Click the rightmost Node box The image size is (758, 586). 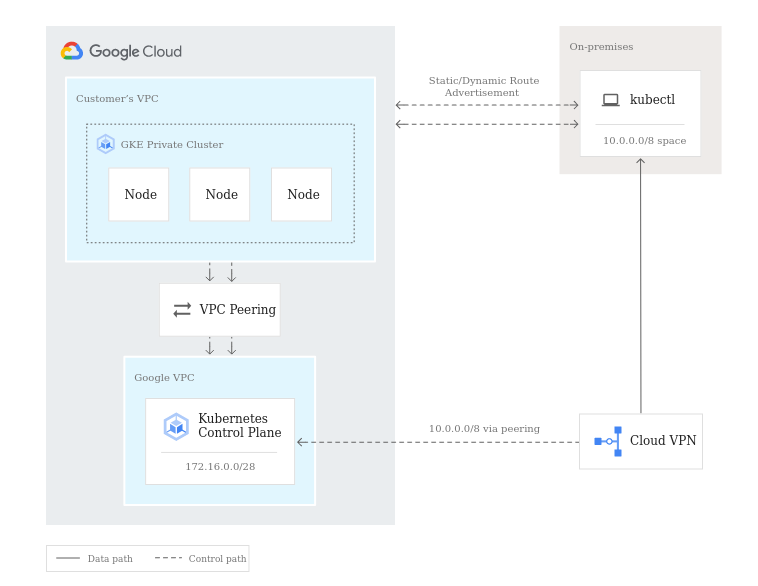302,195
